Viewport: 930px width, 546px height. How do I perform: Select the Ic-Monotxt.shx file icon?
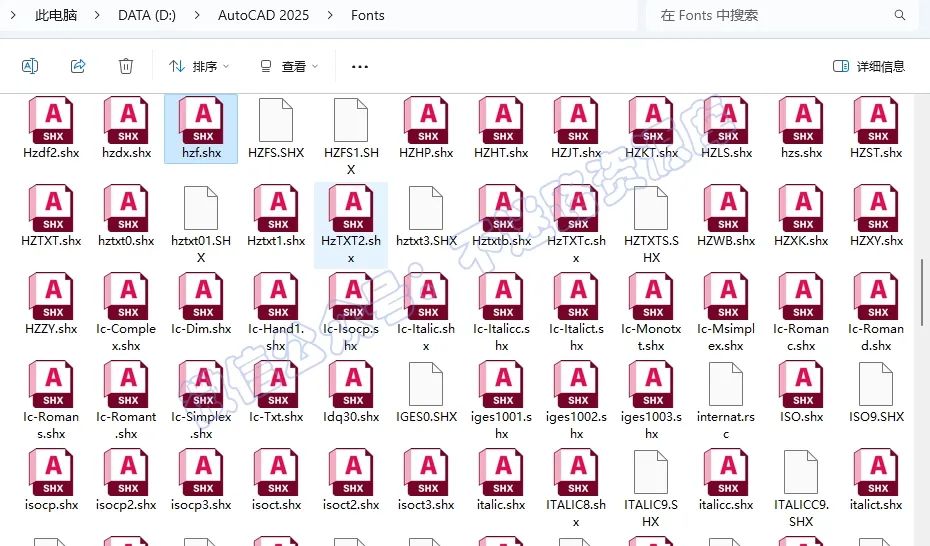point(652,296)
